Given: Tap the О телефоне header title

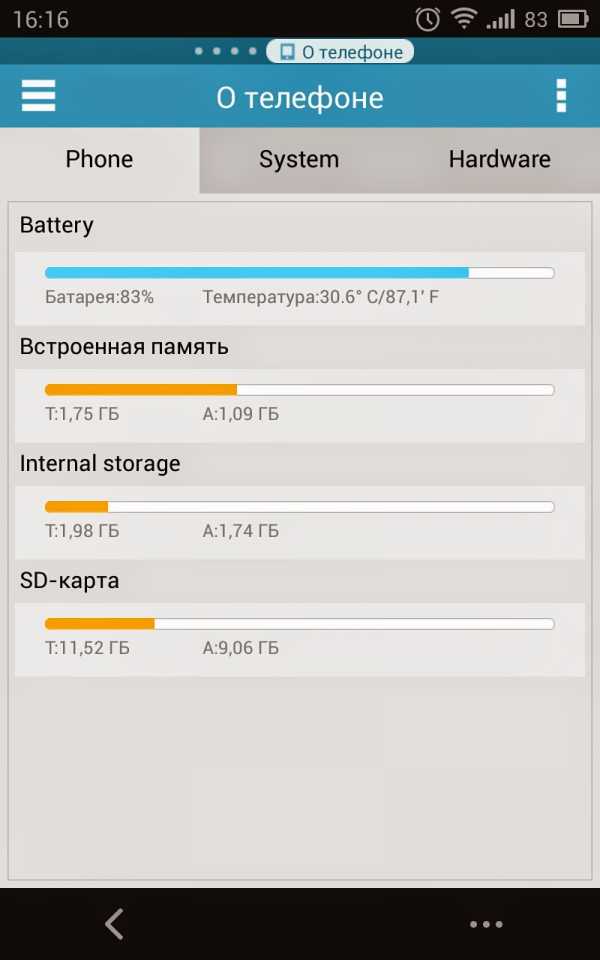Looking at the screenshot, I should (x=300, y=97).
